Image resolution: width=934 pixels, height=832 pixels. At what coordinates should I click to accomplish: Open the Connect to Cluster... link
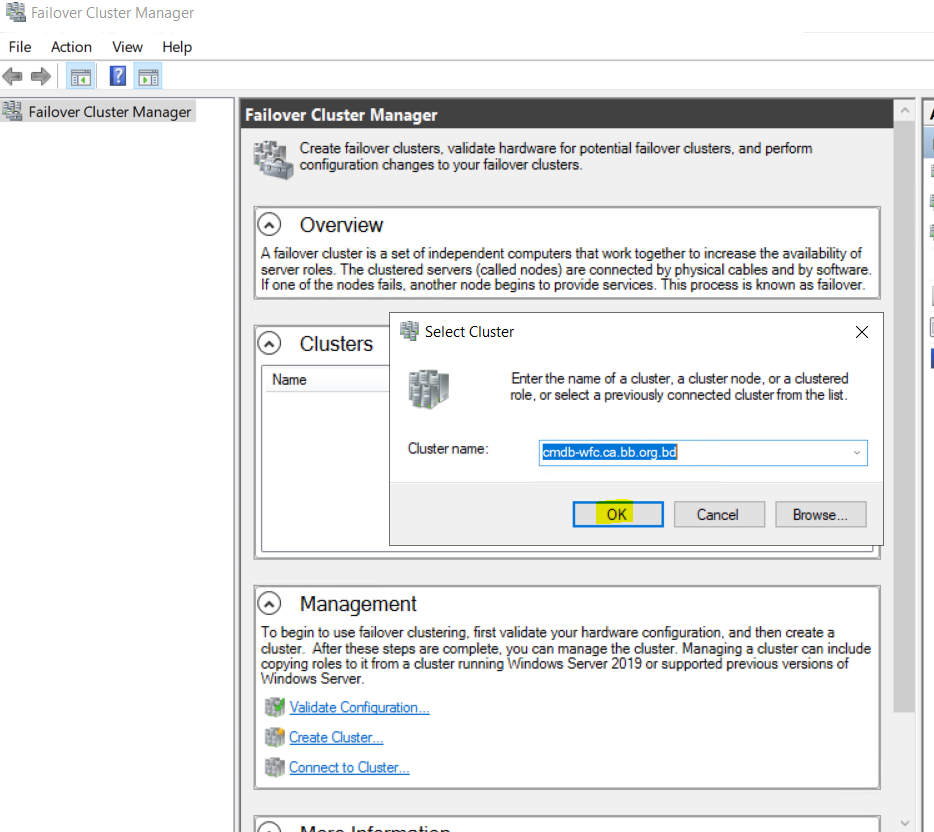pyautogui.click(x=349, y=767)
